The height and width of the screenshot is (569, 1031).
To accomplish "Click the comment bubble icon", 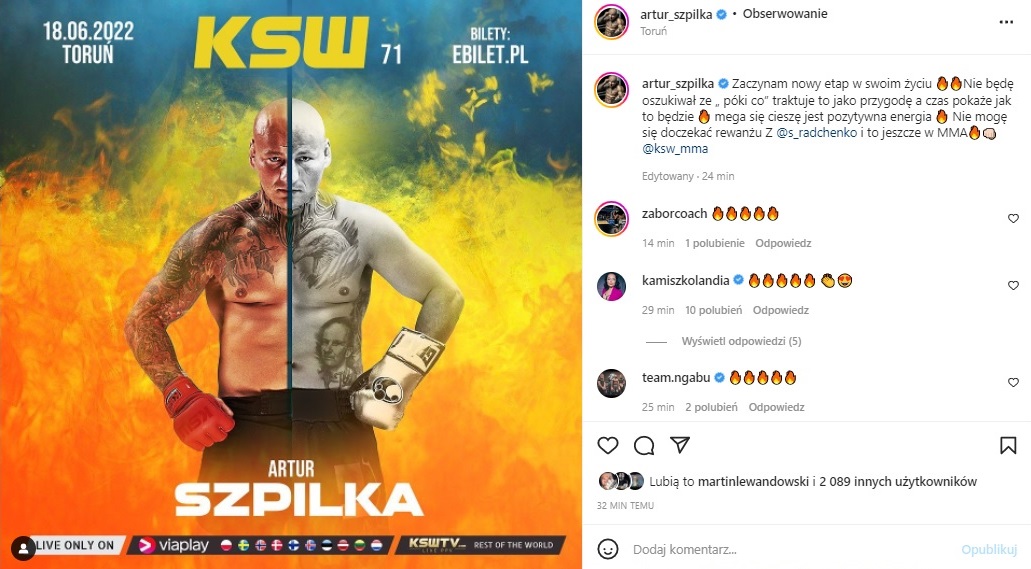I will (x=644, y=445).
